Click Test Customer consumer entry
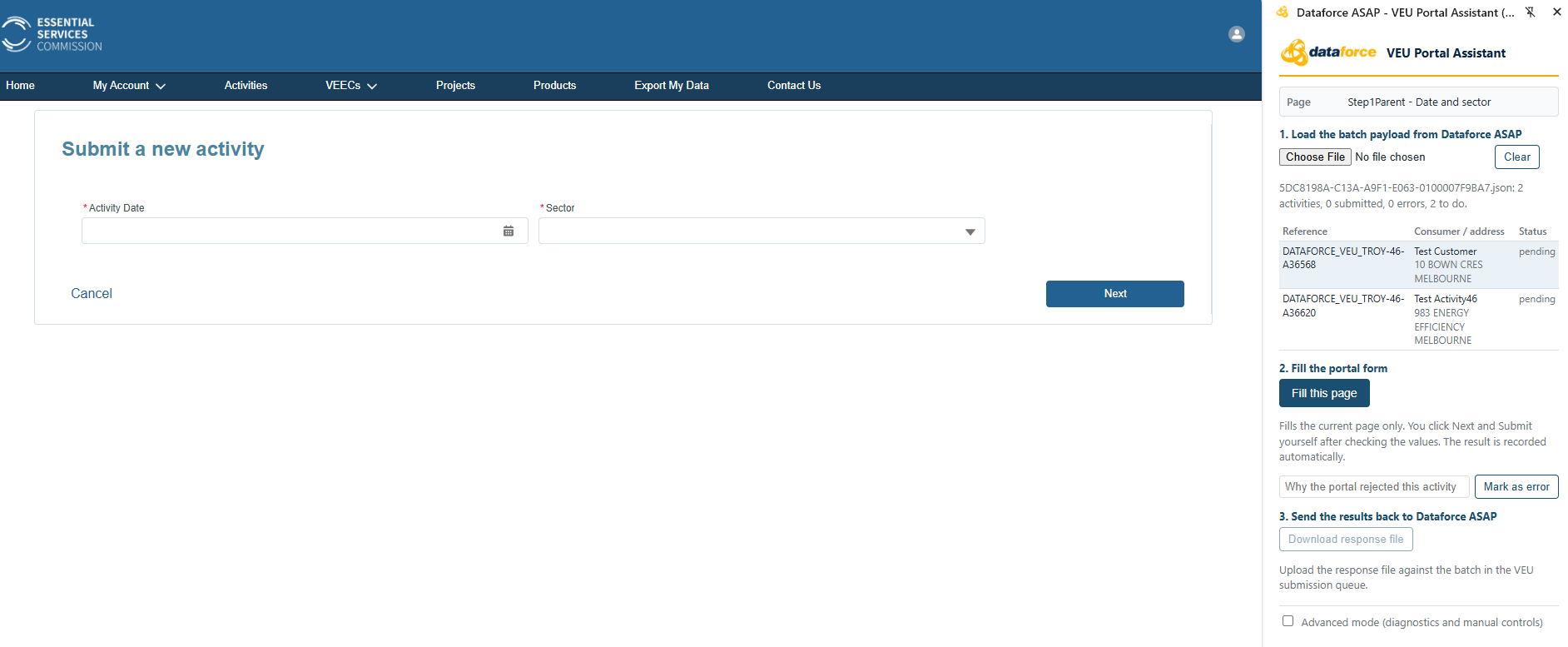Image resolution: width=1568 pixels, height=647 pixels. pyautogui.click(x=1446, y=251)
